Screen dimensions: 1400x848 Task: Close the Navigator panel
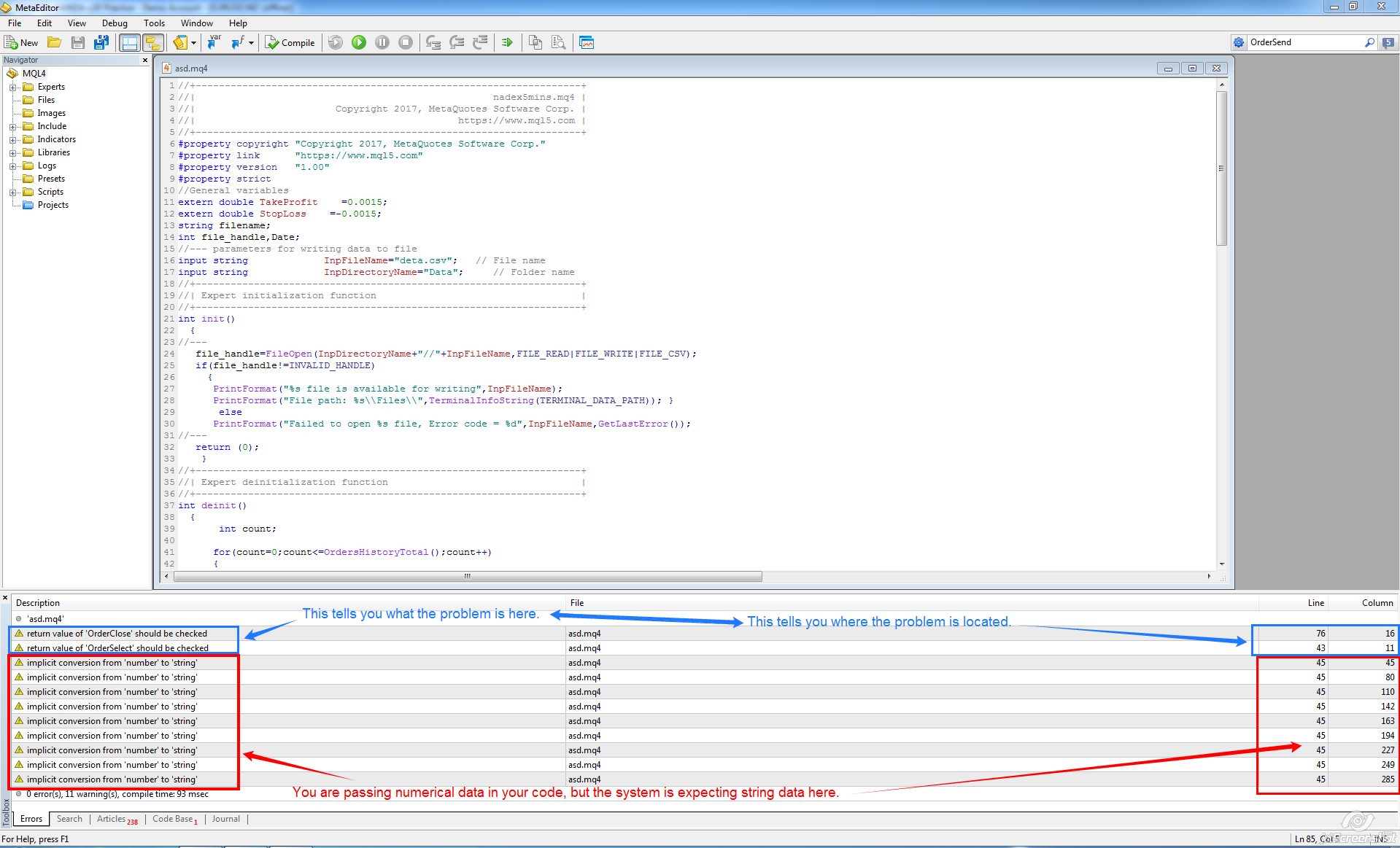[144, 60]
